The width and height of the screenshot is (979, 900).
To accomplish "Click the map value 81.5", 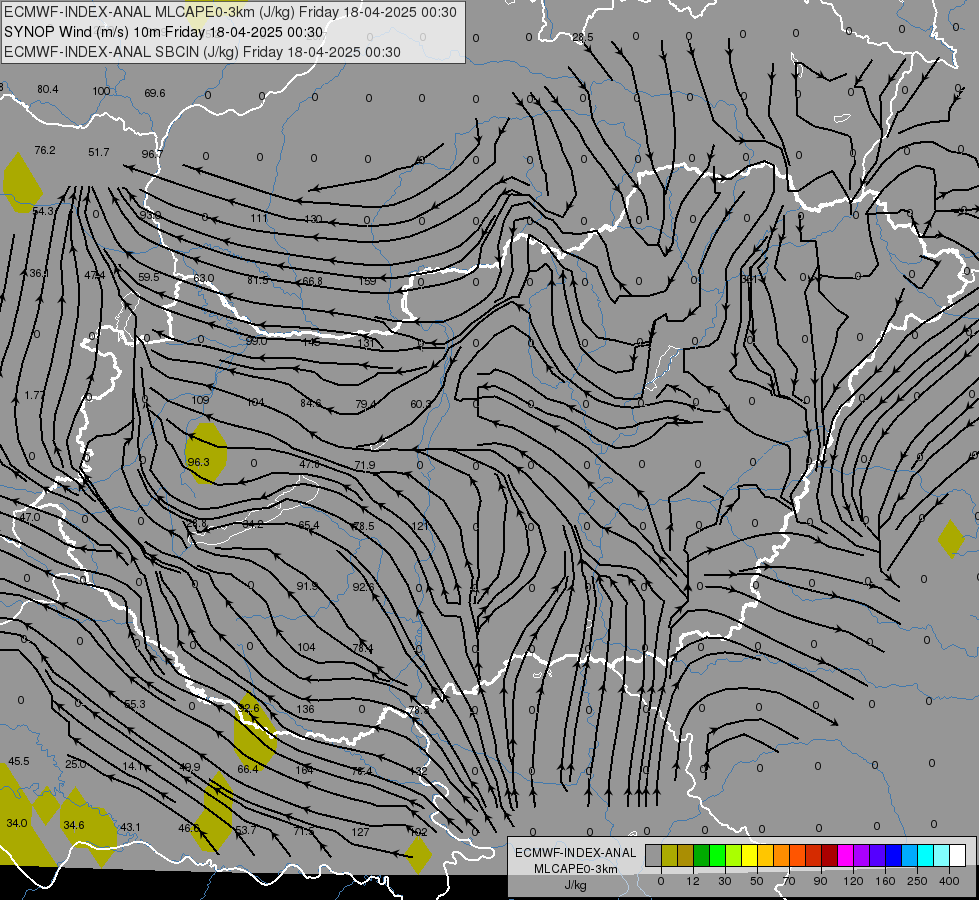I will (x=258, y=280).
